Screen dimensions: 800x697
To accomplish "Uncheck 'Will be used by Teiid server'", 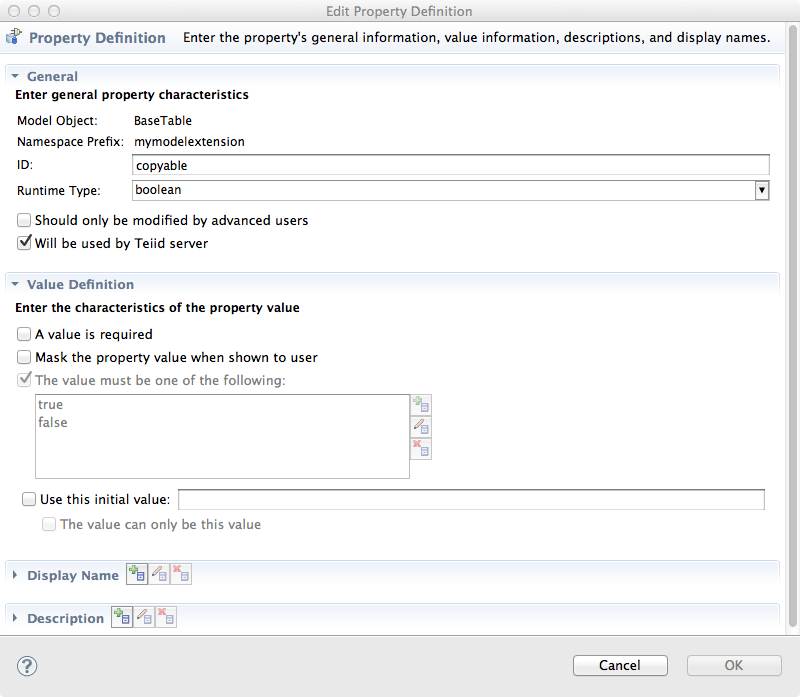I will coord(23,243).
